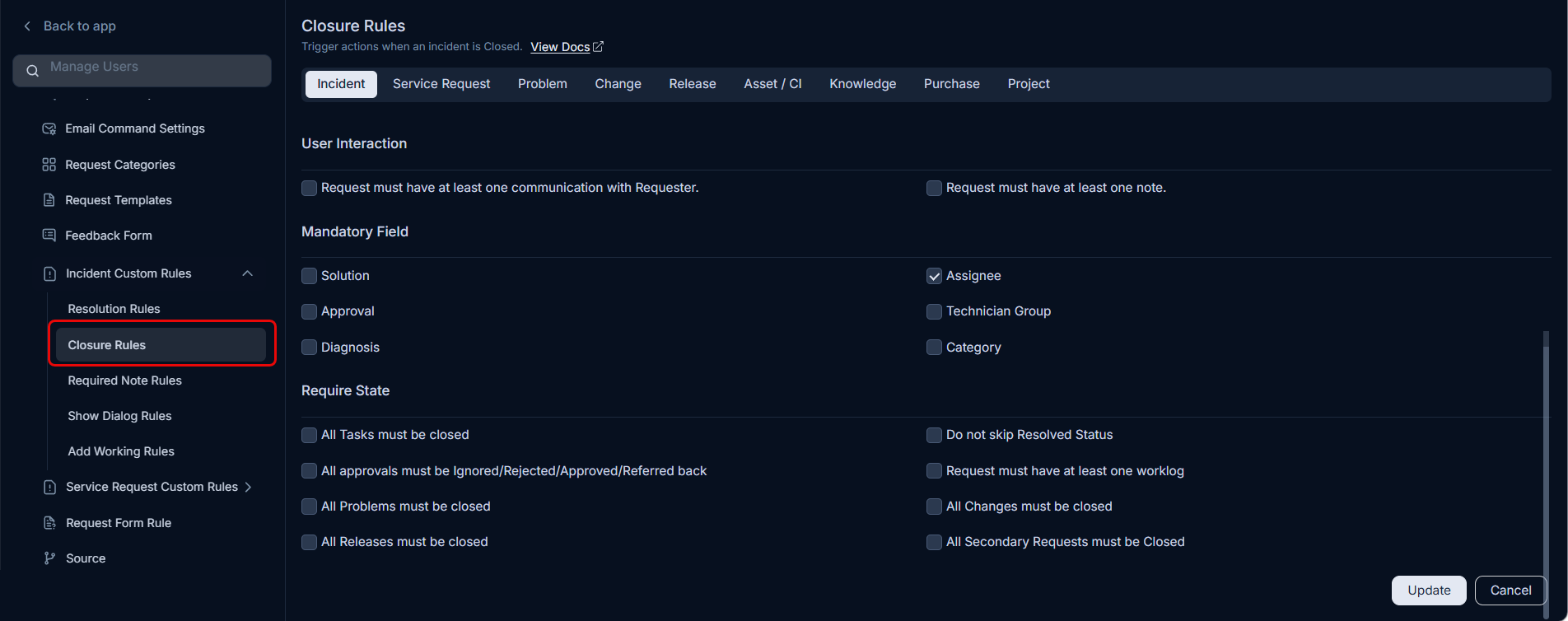1568x621 pixels.
Task: Enable the Solution mandatory field checkbox
Action: point(310,276)
